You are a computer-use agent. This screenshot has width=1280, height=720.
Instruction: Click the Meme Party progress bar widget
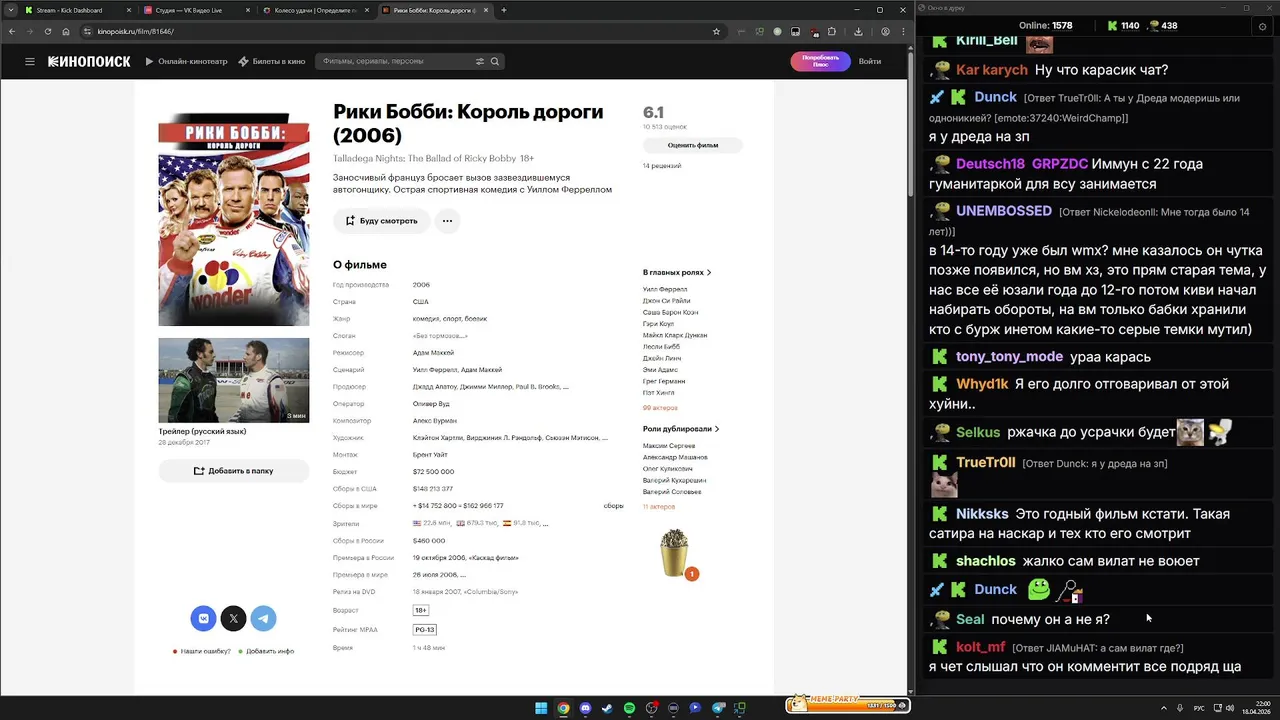(846, 704)
